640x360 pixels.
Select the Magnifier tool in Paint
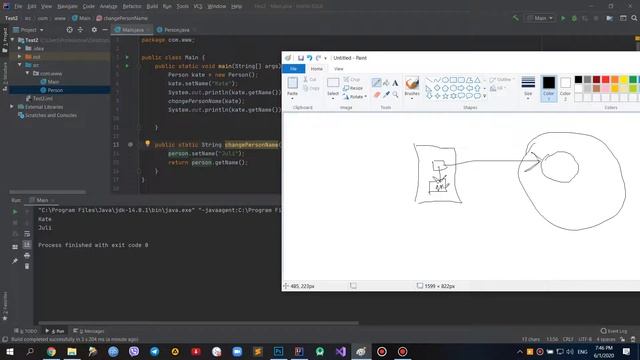click(x=395, y=95)
